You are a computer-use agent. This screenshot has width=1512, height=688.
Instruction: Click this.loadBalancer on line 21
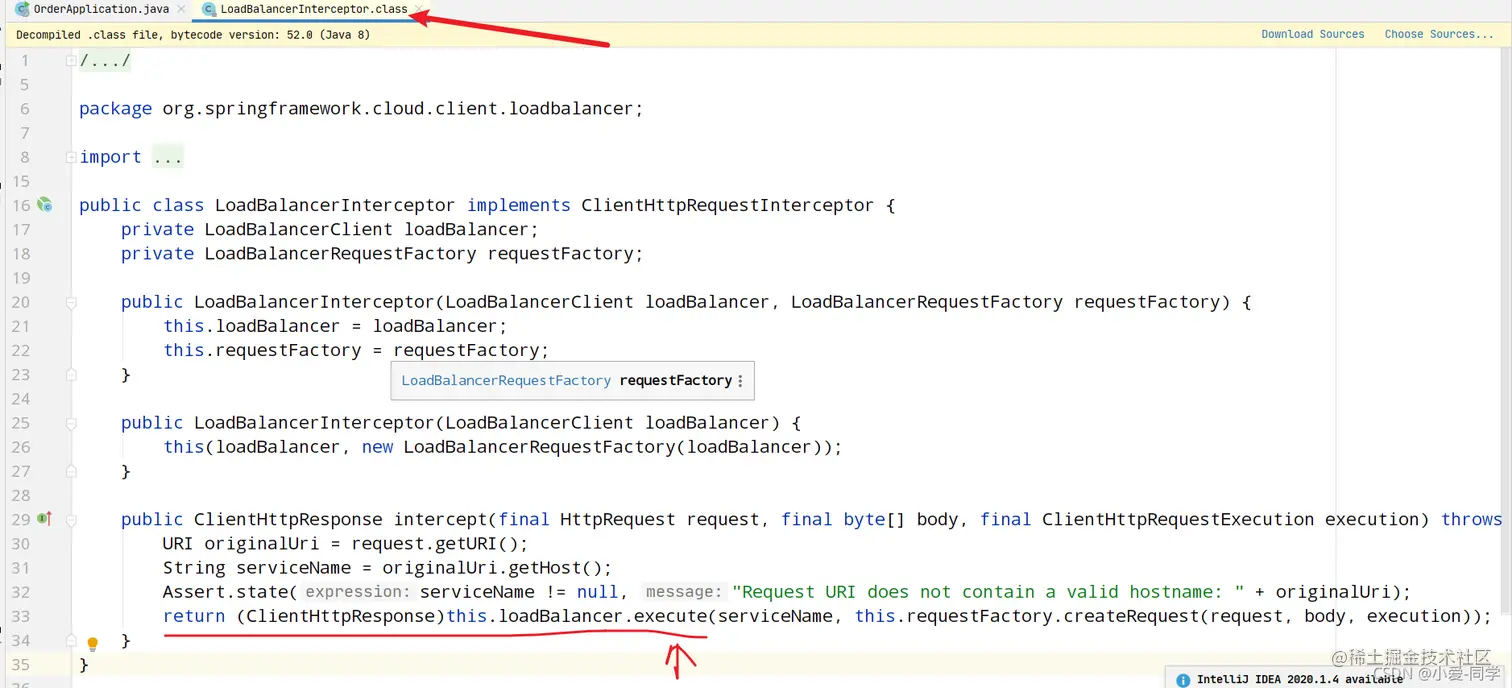click(252, 326)
